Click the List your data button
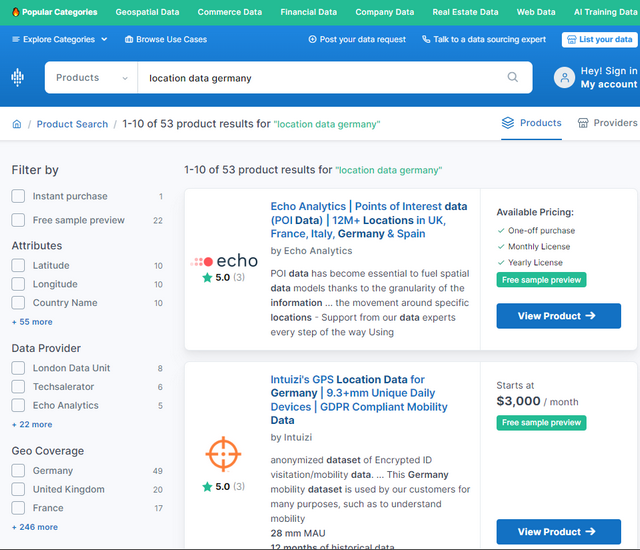Viewport: 640px width, 550px height. point(600,40)
